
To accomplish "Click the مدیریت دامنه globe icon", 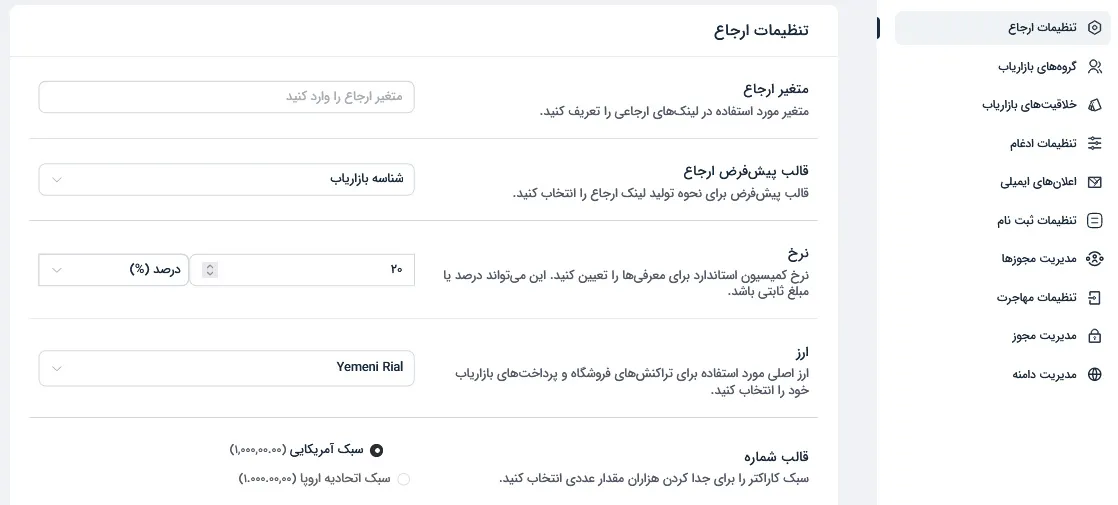I will click(x=1094, y=374).
